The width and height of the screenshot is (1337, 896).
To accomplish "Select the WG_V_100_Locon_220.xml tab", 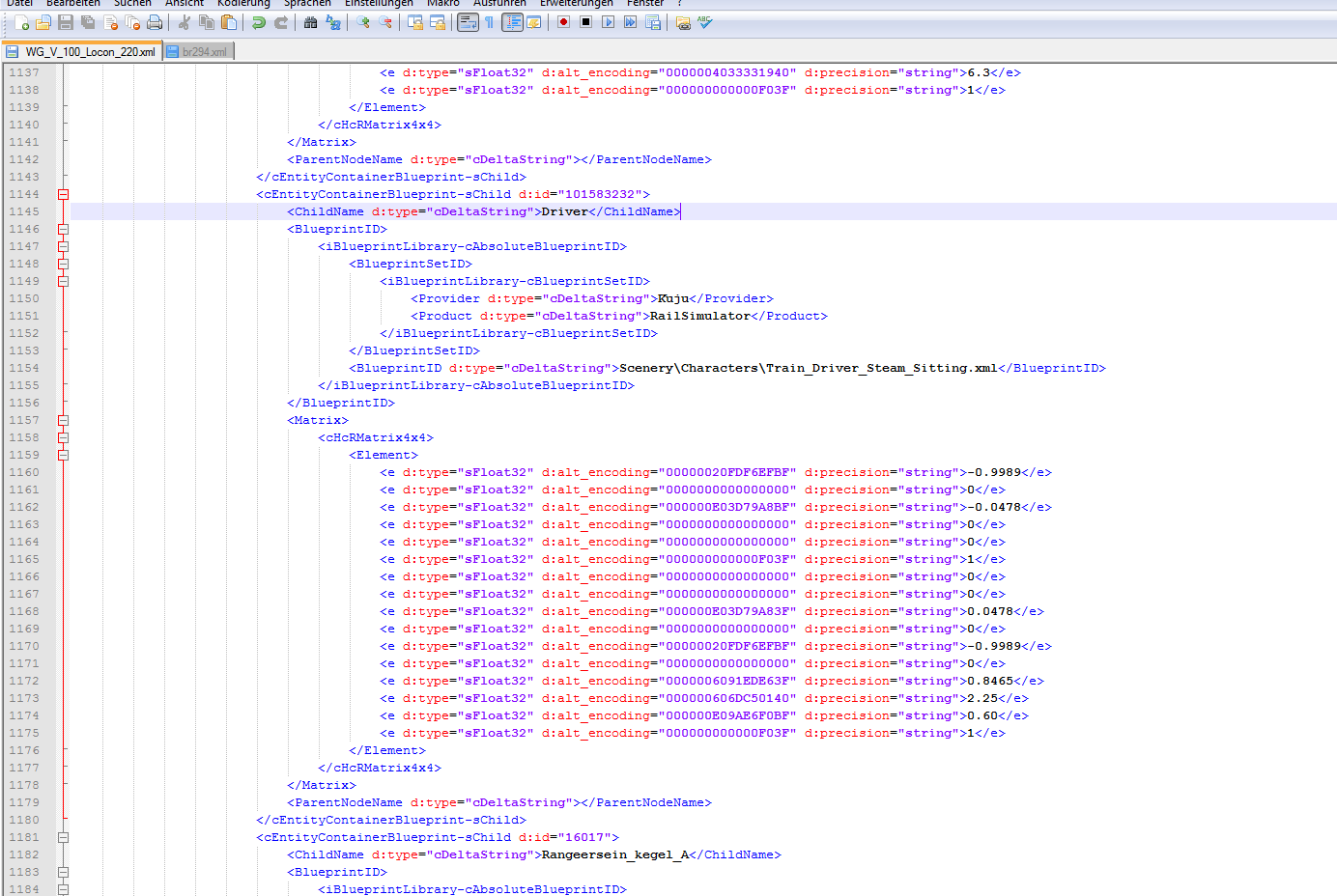I will (81, 51).
